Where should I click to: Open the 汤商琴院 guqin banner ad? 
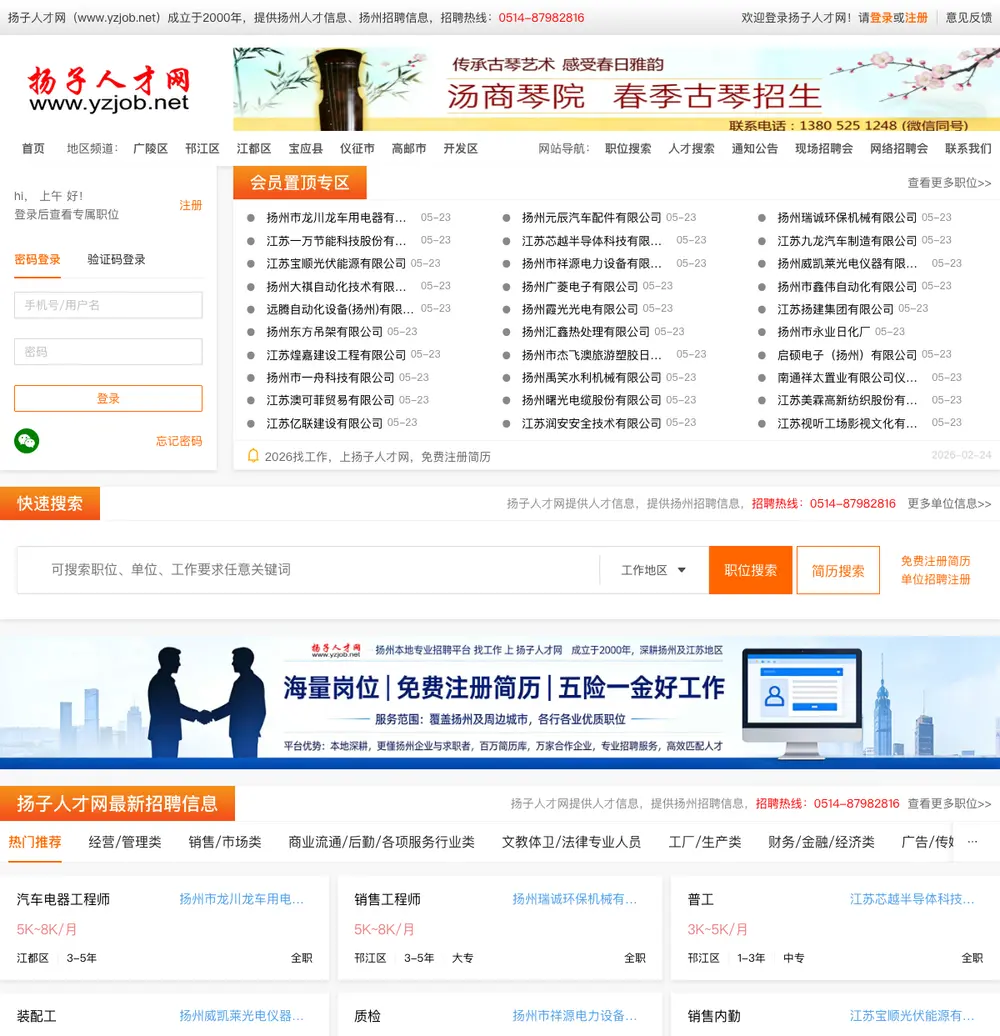(x=616, y=89)
